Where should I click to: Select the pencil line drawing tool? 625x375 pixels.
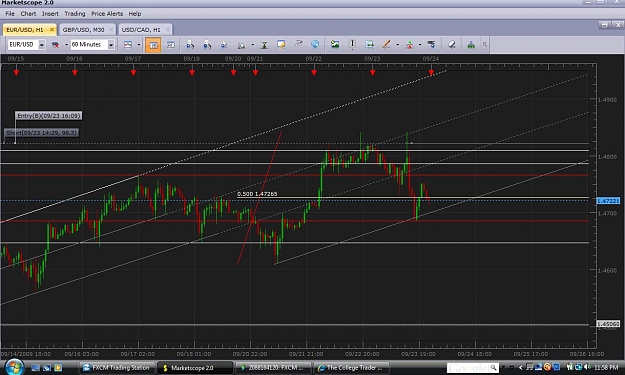click(386, 44)
